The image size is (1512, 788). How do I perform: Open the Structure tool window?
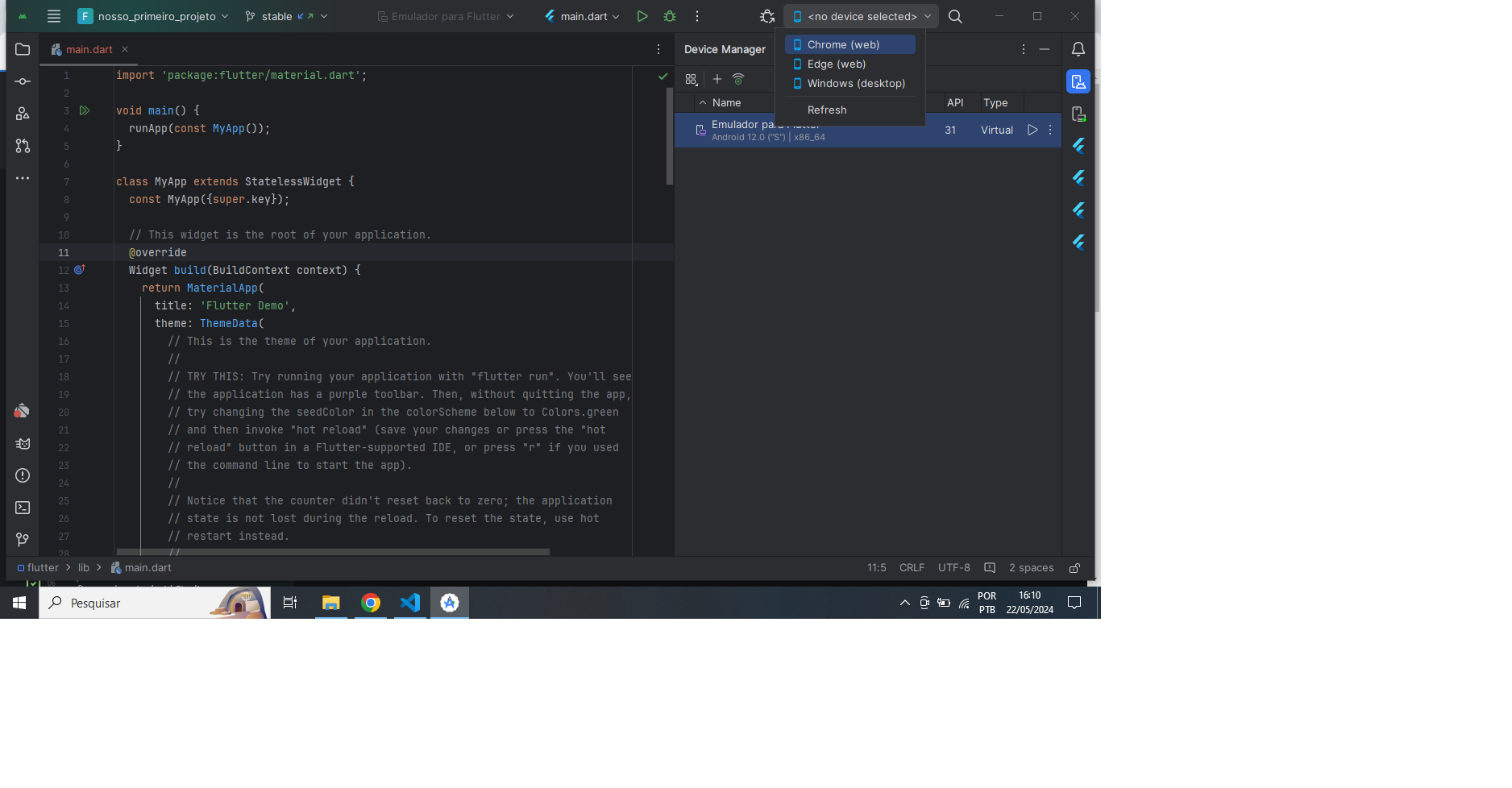point(23,114)
